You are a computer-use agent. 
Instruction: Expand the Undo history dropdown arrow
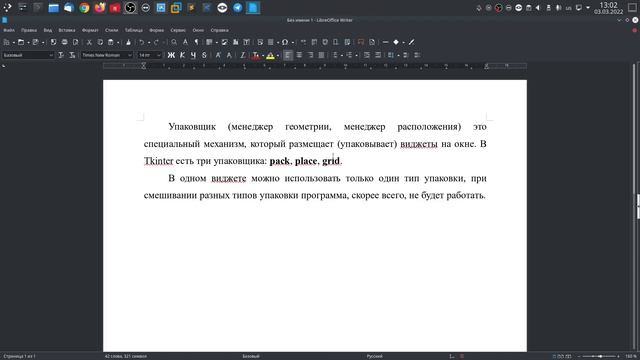pos(149,42)
